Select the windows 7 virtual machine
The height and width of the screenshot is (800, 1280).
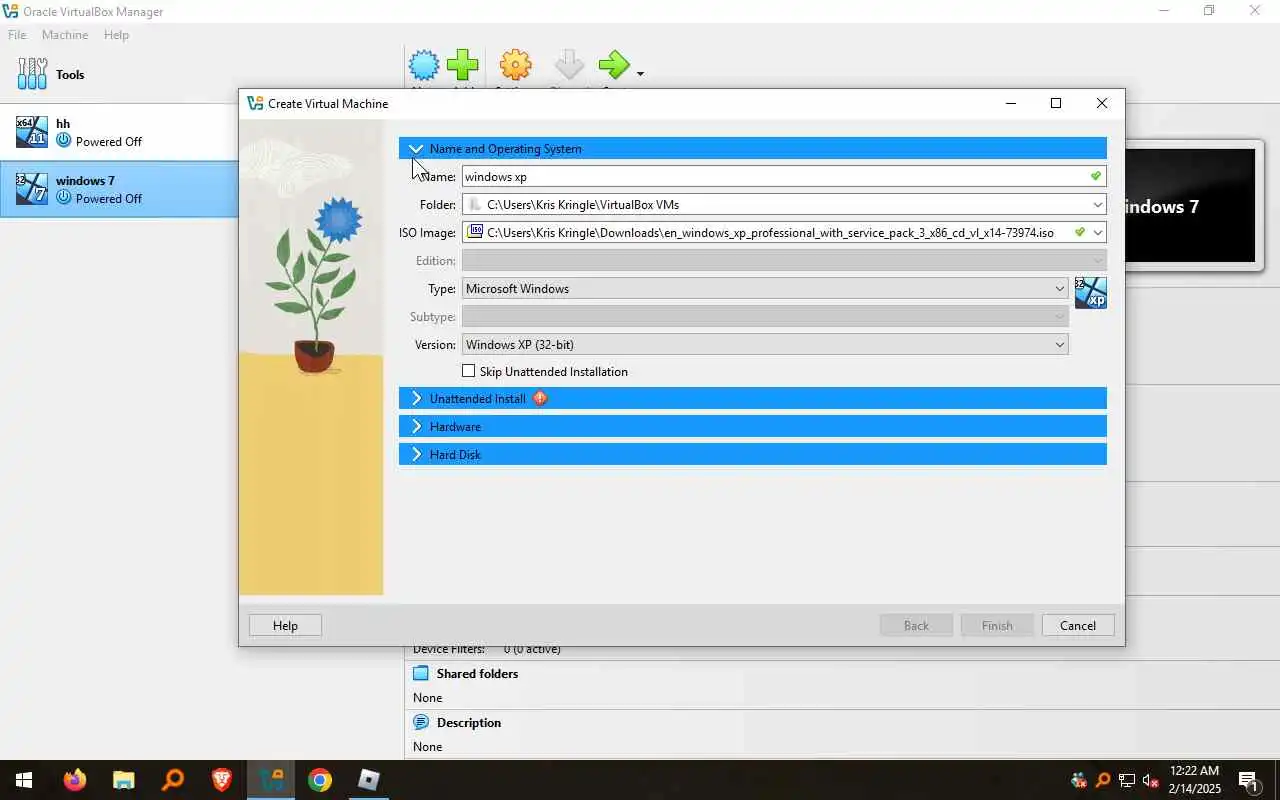tap(120, 189)
